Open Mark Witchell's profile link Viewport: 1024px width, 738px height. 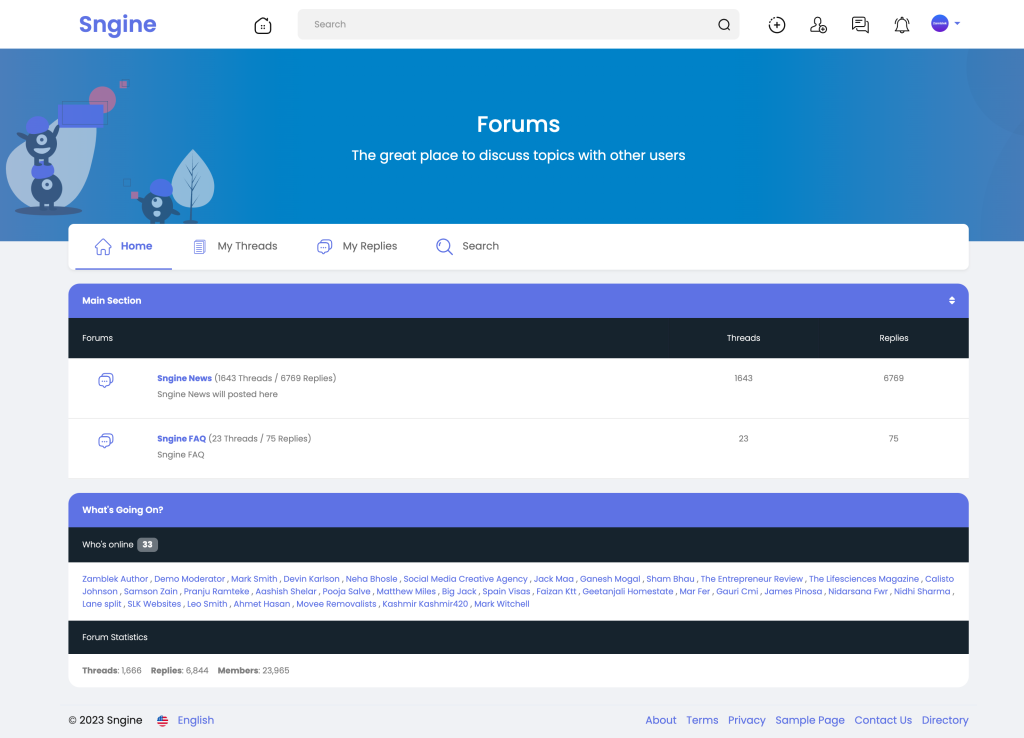tap(502, 603)
